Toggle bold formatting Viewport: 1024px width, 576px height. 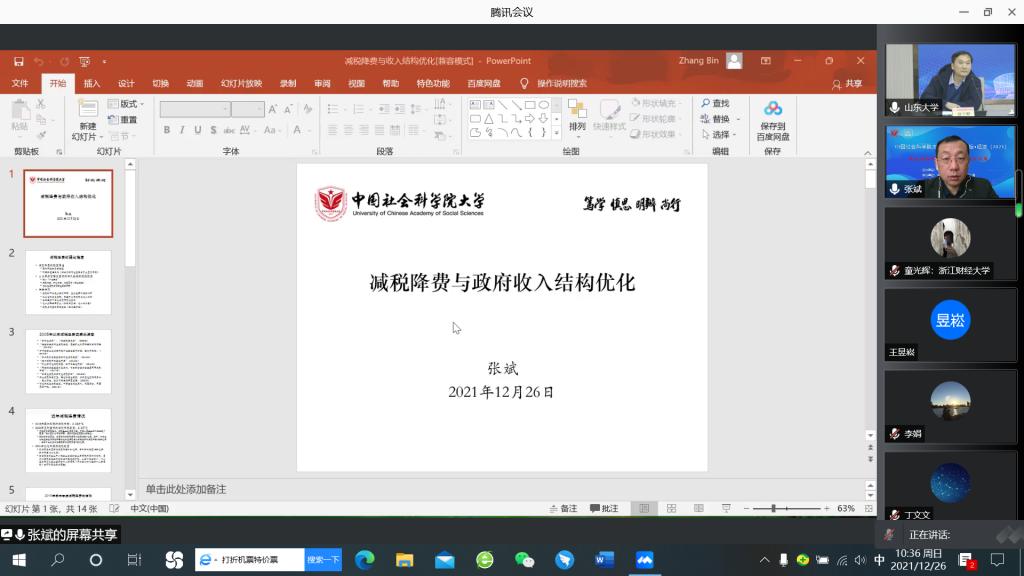click(167, 130)
